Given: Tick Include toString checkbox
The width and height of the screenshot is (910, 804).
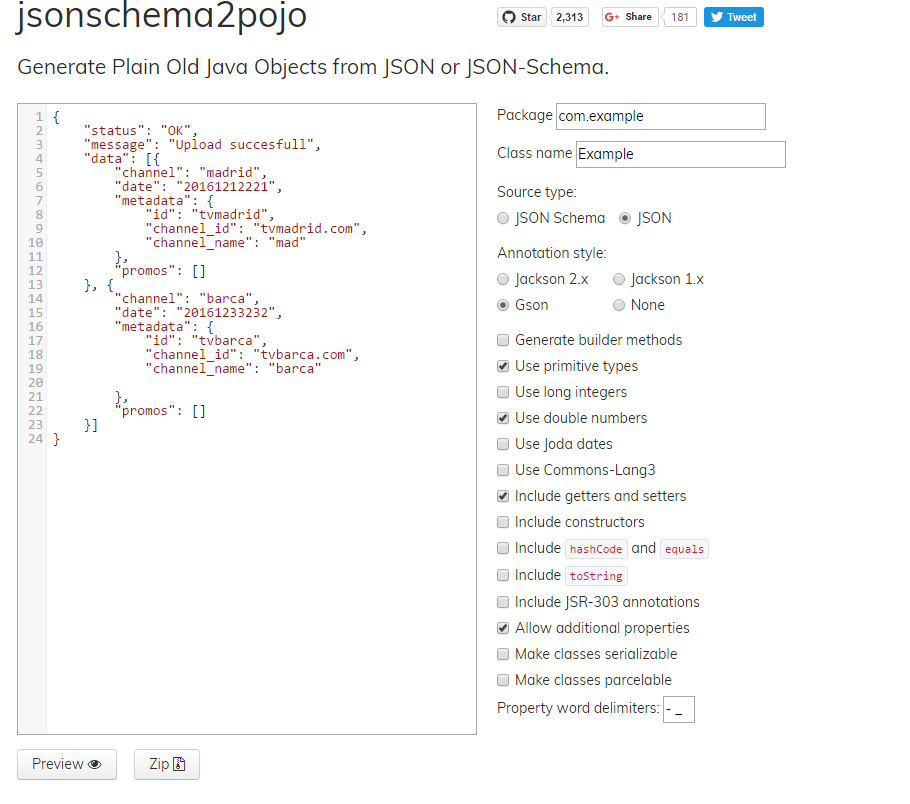Looking at the screenshot, I should click(504, 575).
